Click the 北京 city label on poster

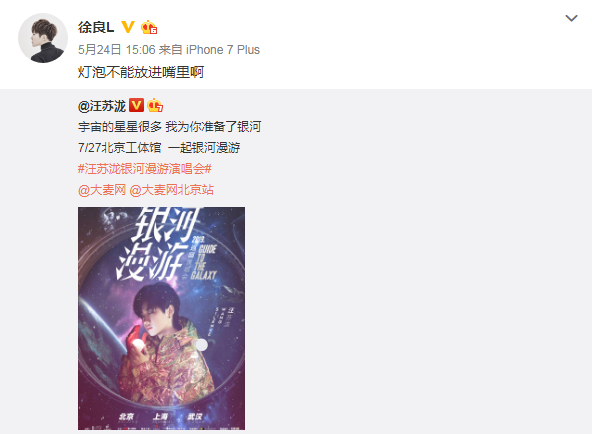click(x=126, y=416)
